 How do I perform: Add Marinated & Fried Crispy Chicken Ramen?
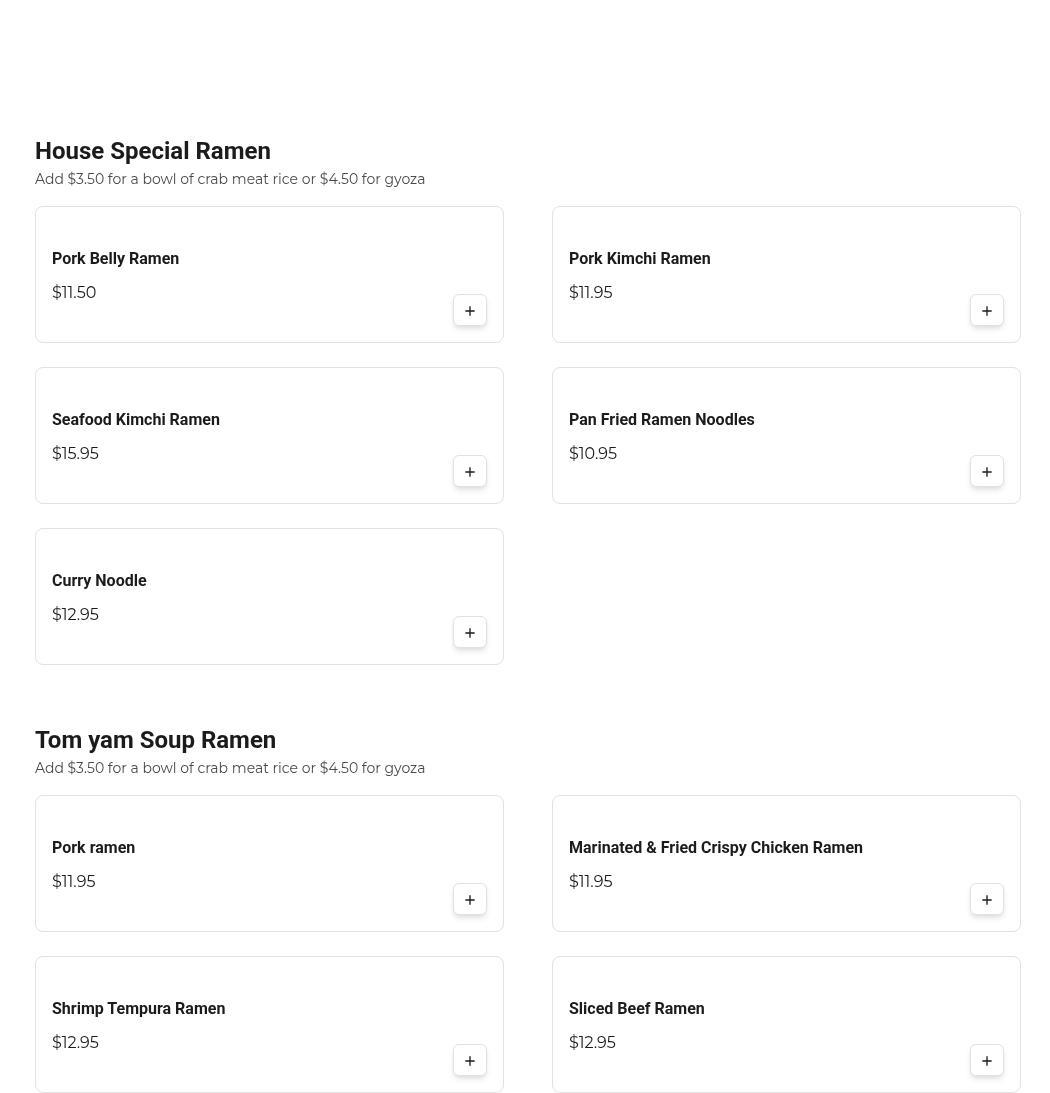(987, 900)
